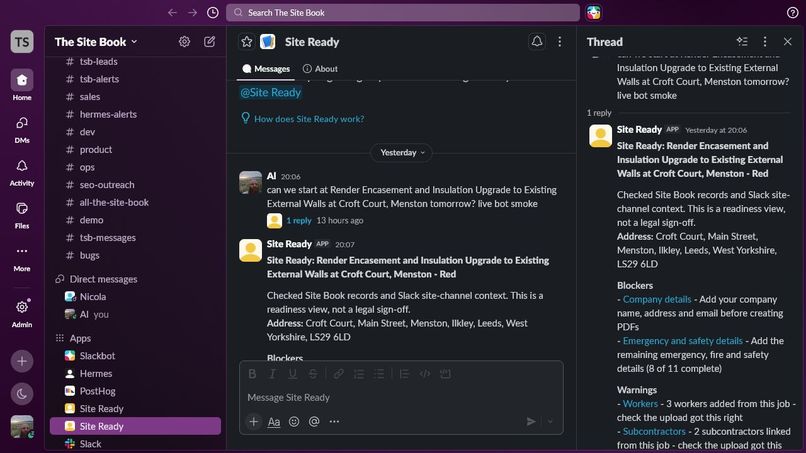This screenshot has height=453, width=806.
Task: Open the emoji picker in the composer
Action: 294,422
